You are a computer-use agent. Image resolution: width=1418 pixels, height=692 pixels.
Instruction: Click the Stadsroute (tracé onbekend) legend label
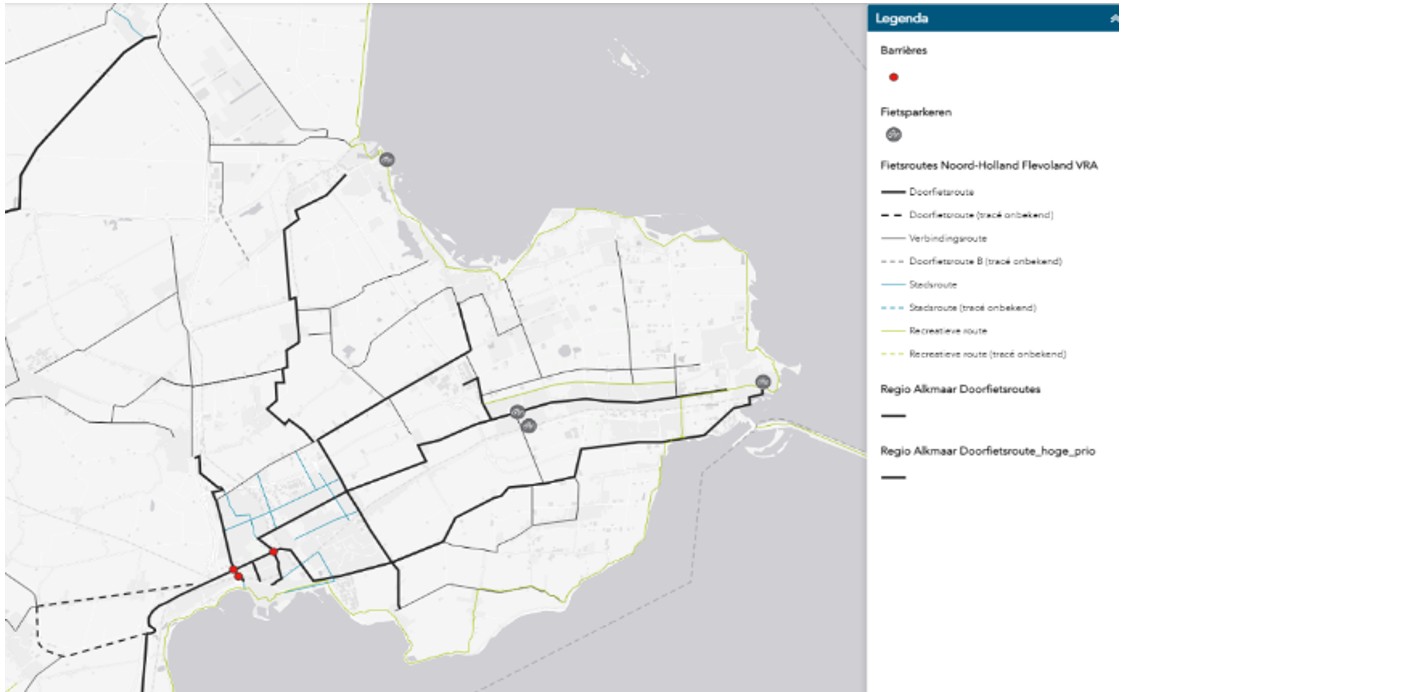[972, 308]
